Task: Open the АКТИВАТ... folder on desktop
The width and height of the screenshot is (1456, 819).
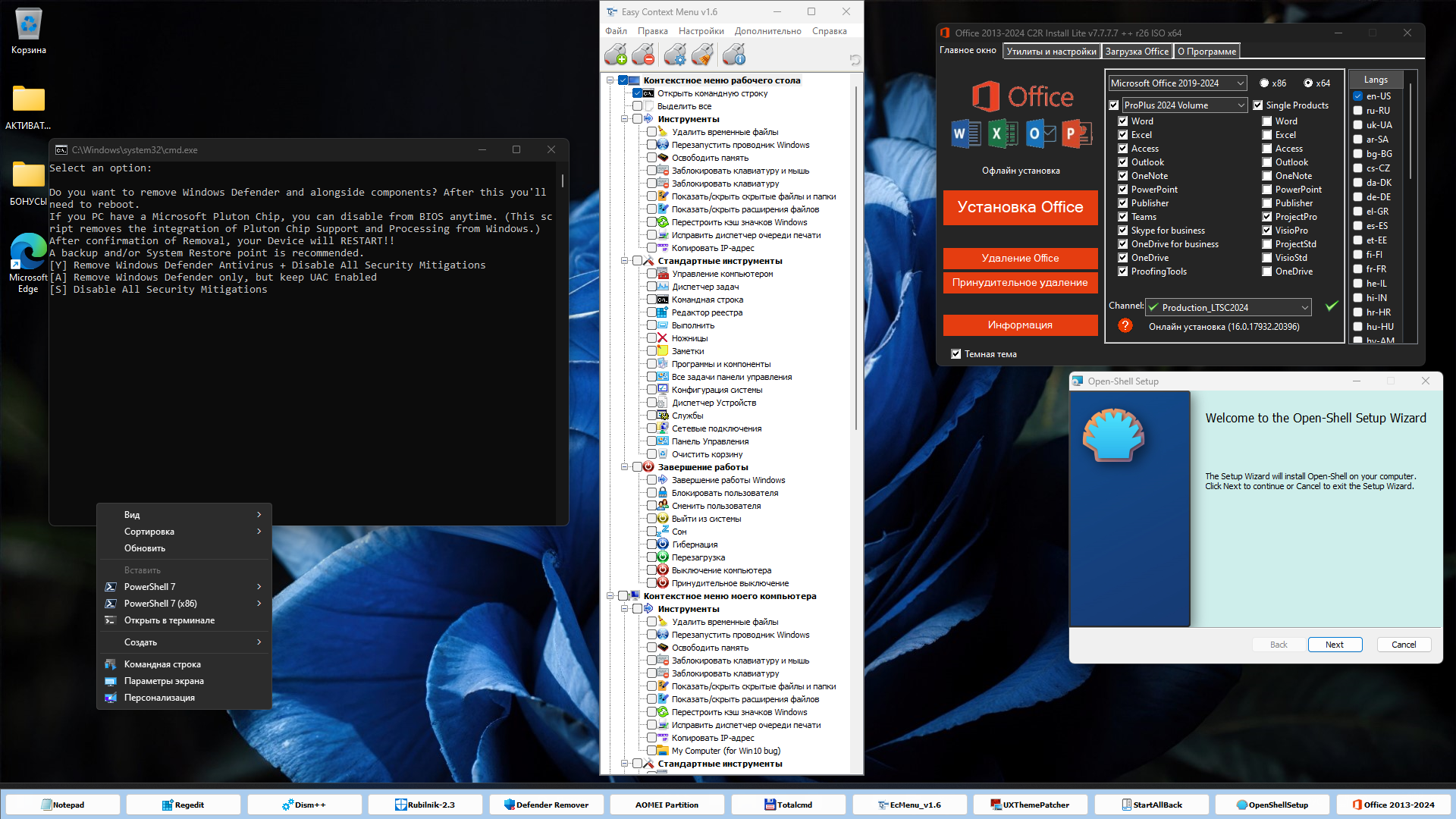Action: point(29,107)
